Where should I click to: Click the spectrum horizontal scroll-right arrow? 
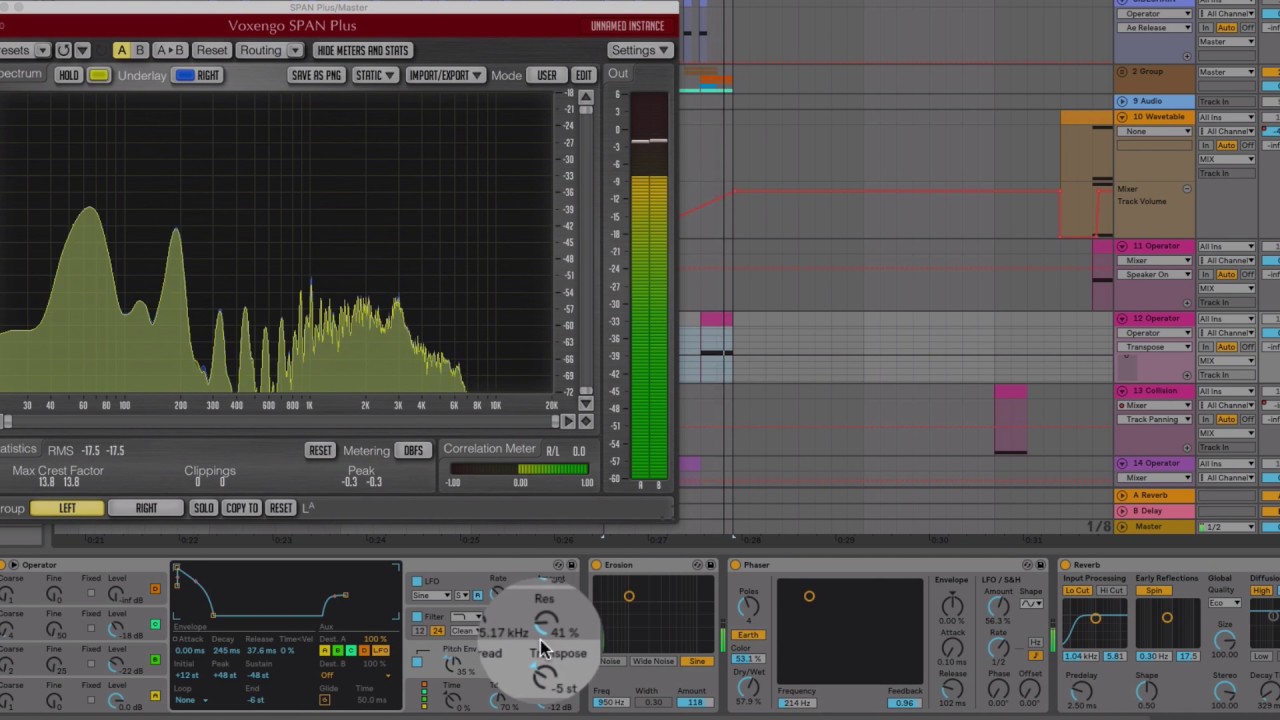567,422
